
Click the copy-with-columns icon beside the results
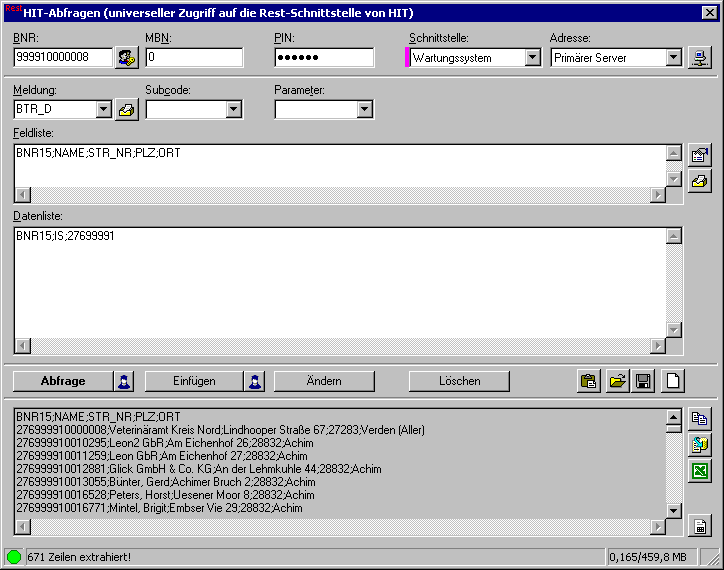(x=700, y=445)
